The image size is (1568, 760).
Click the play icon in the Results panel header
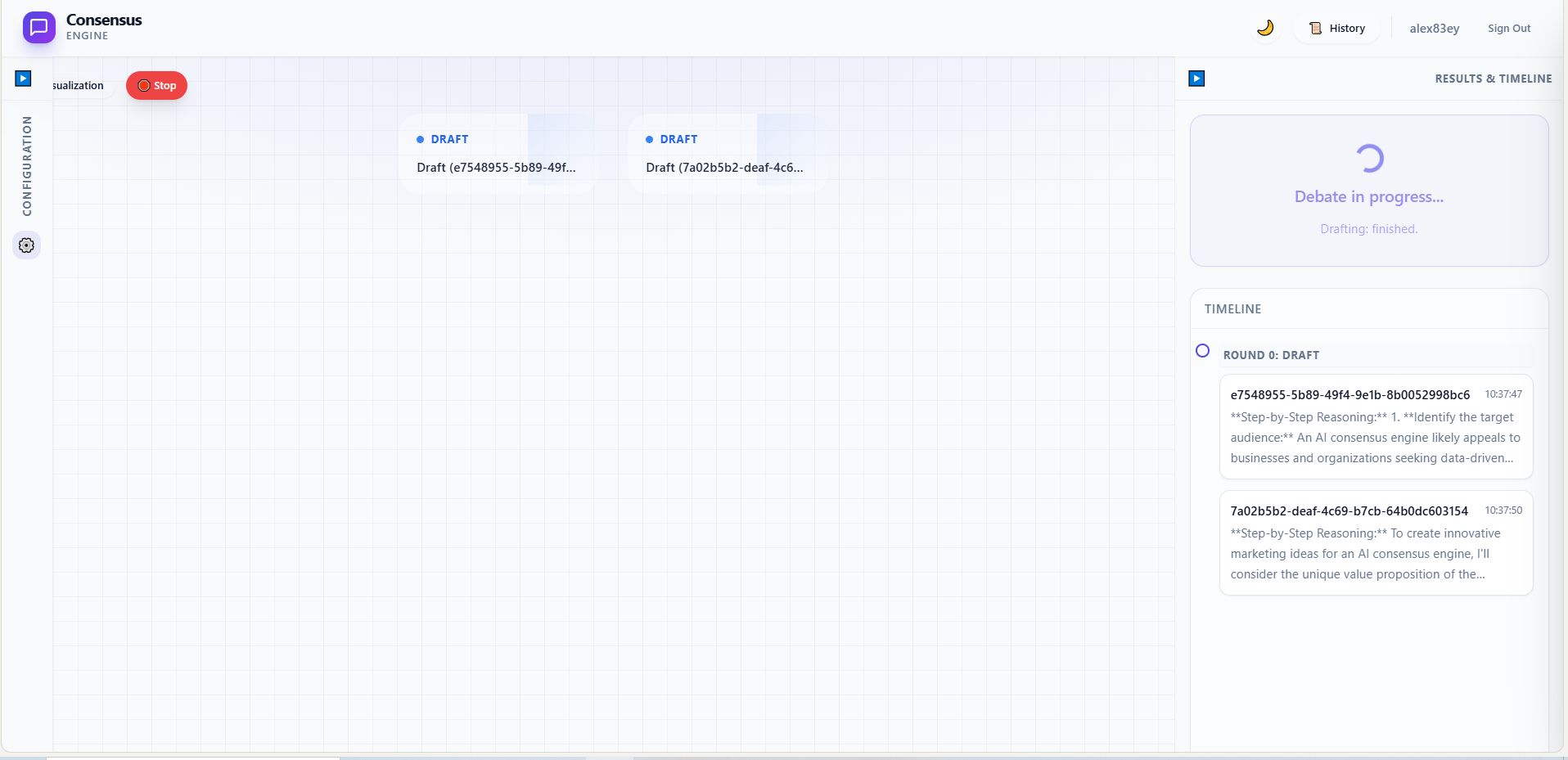[x=1196, y=78]
